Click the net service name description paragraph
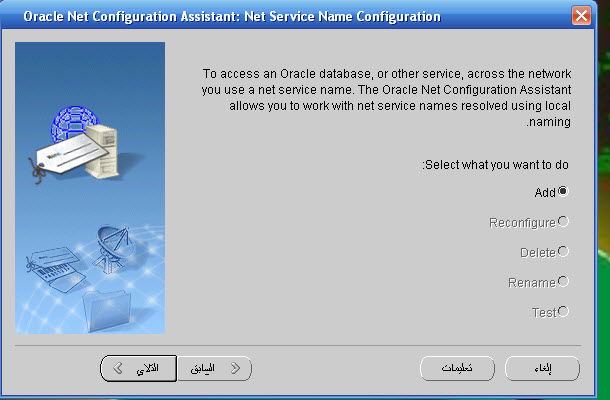Screen dimensions: 610x400 (385, 97)
